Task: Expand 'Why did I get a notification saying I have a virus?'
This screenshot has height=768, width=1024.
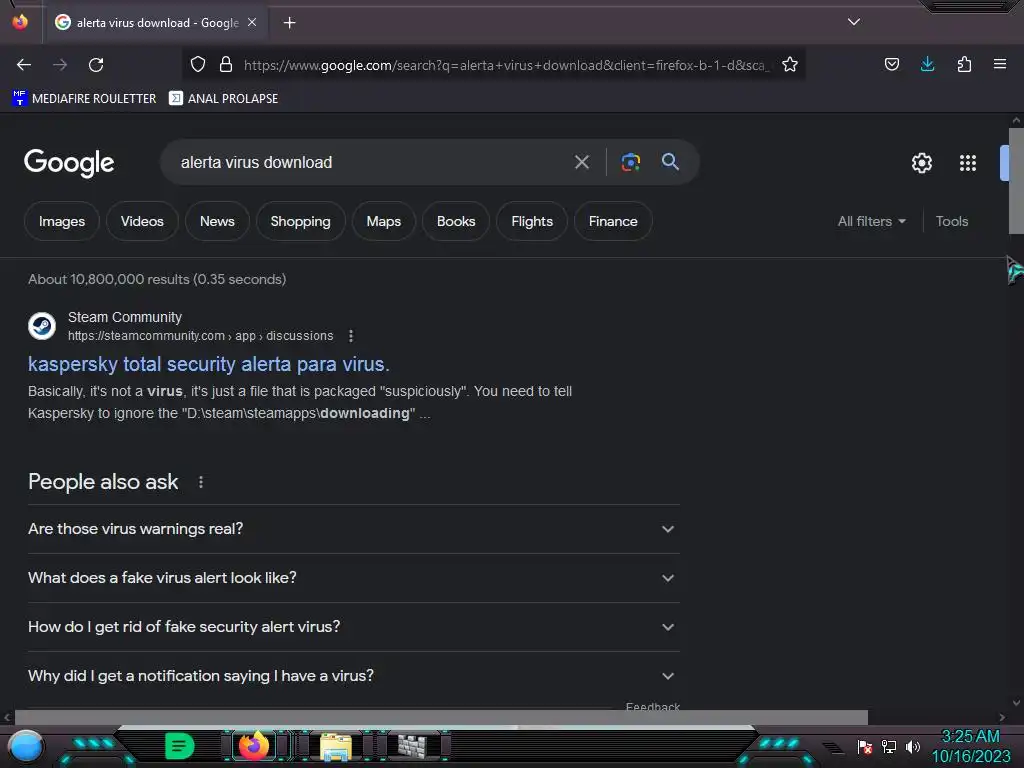Action: [x=353, y=676]
